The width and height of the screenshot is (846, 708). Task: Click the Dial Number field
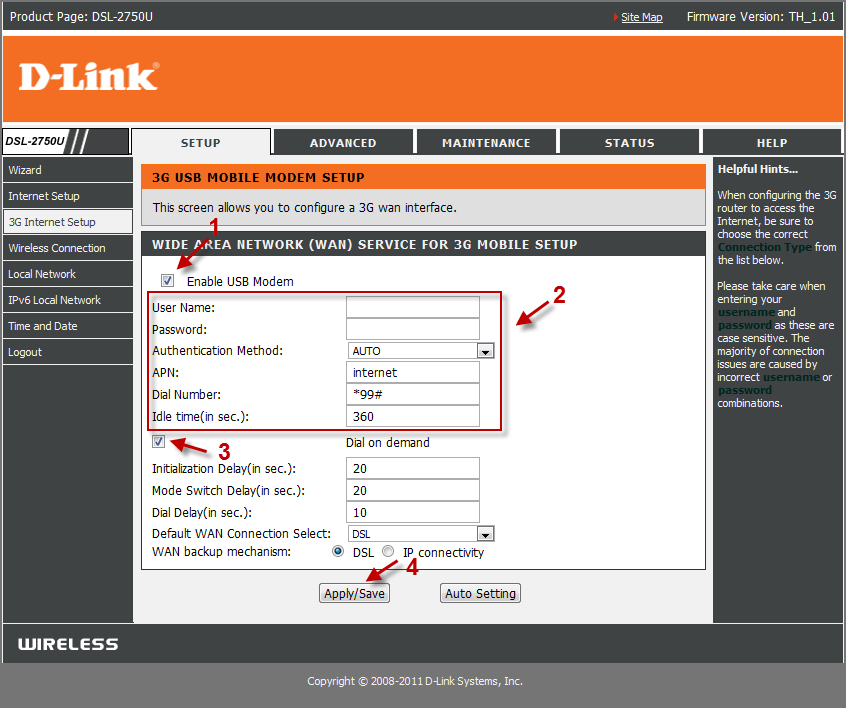point(413,394)
